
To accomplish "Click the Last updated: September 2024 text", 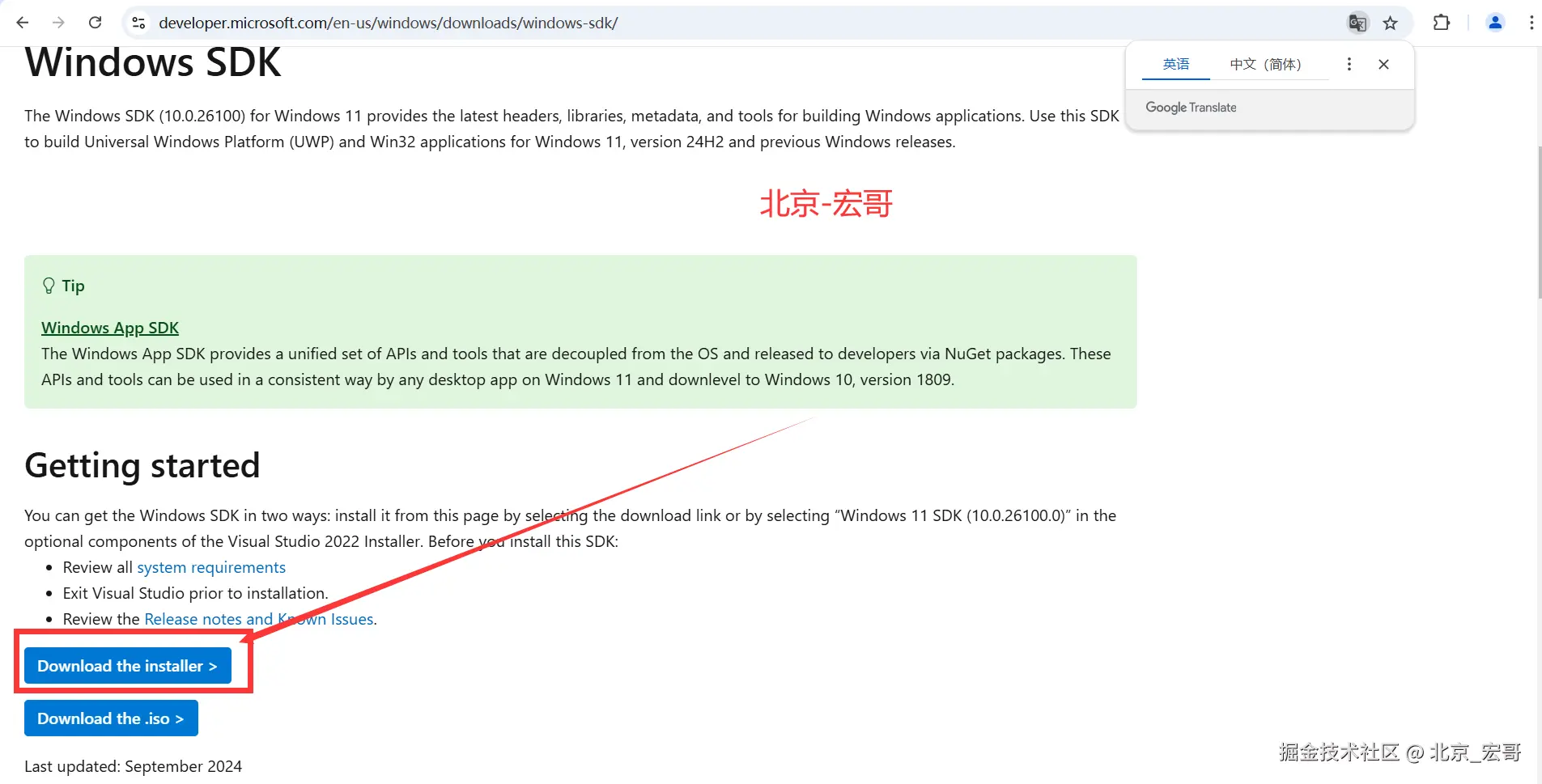I will 134,766.
